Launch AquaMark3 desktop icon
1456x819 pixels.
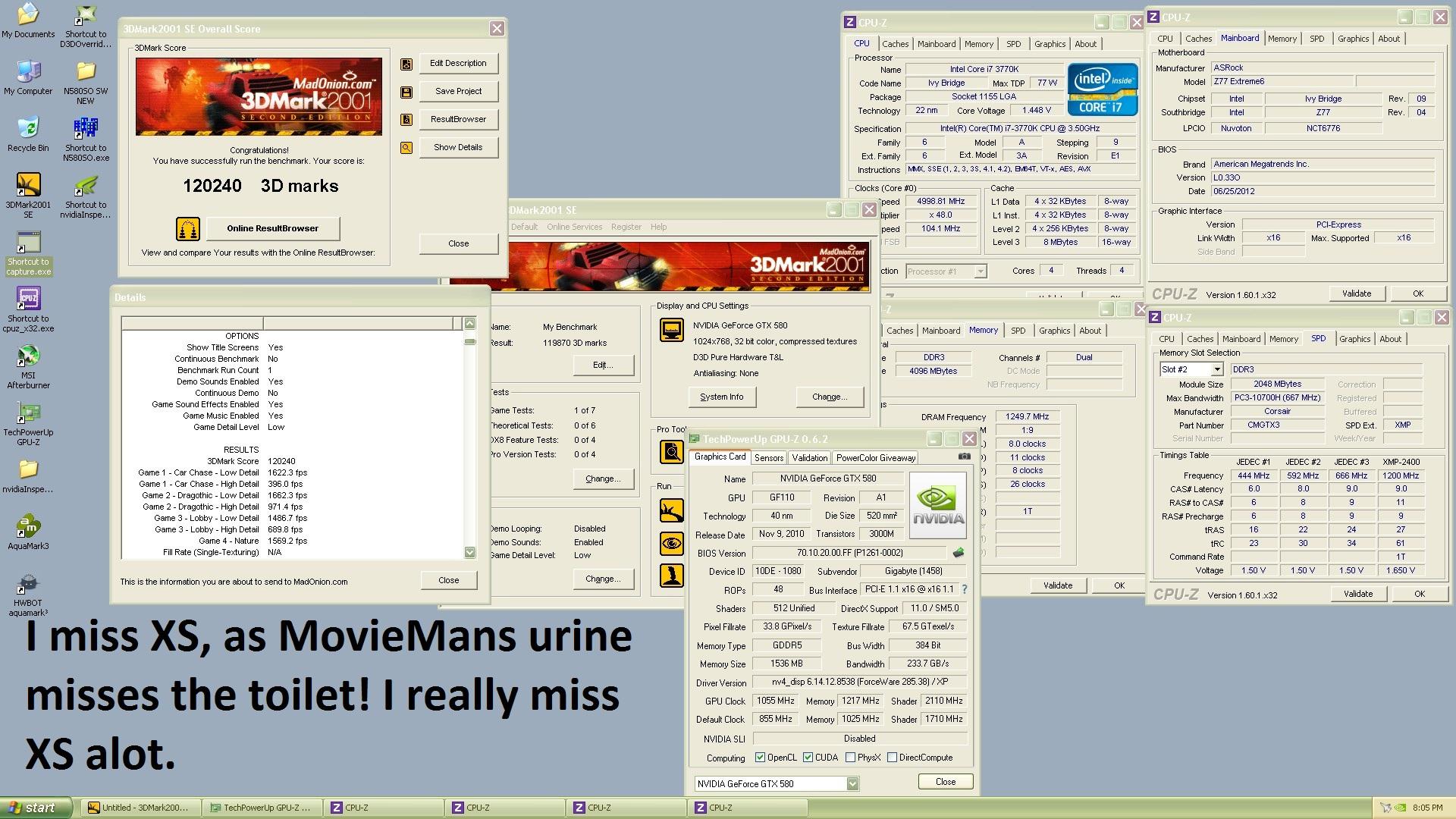[28, 533]
